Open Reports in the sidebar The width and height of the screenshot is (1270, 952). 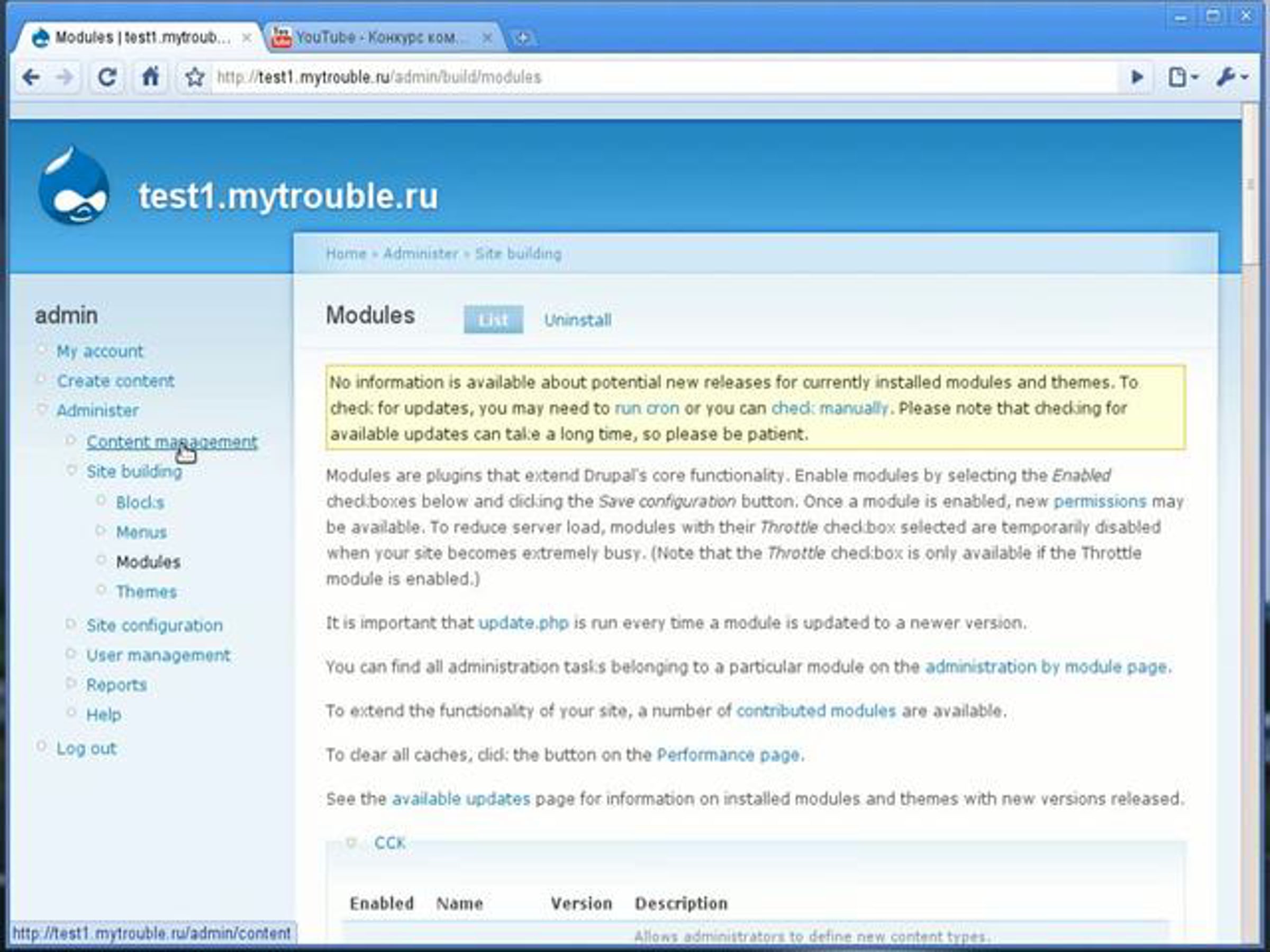(x=116, y=685)
